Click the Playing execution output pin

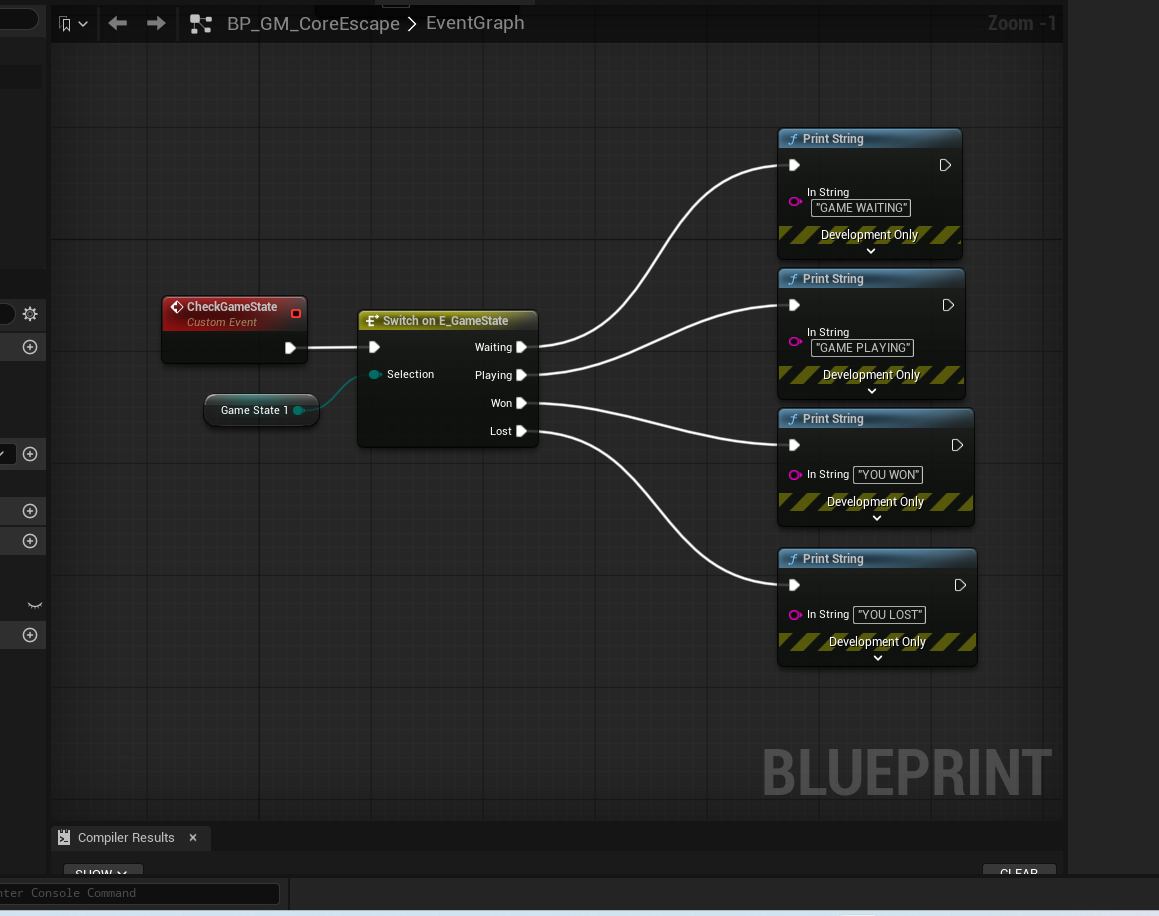(521, 376)
